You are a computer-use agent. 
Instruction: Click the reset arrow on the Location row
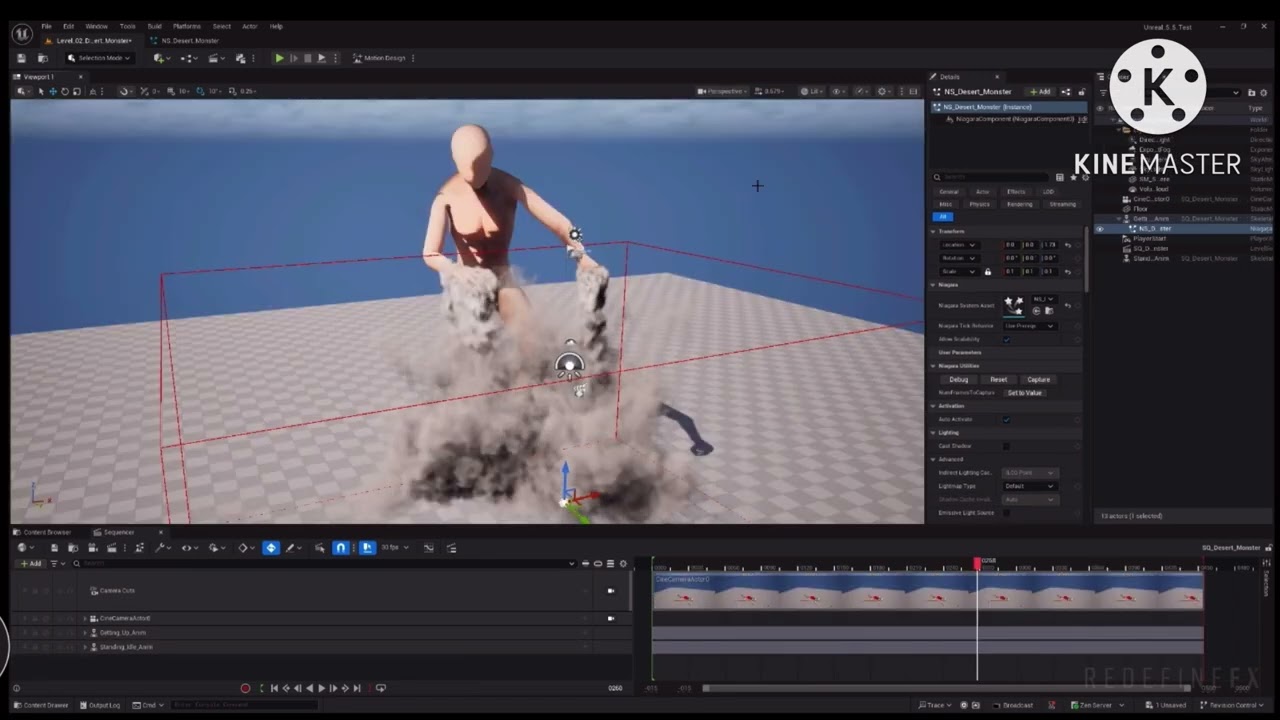1068,245
